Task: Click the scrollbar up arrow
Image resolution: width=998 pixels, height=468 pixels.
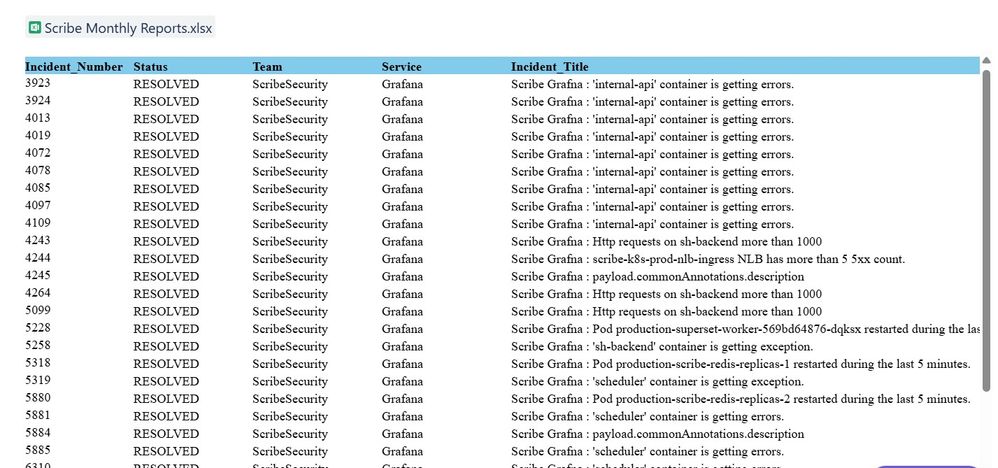Action: pyautogui.click(x=986, y=60)
